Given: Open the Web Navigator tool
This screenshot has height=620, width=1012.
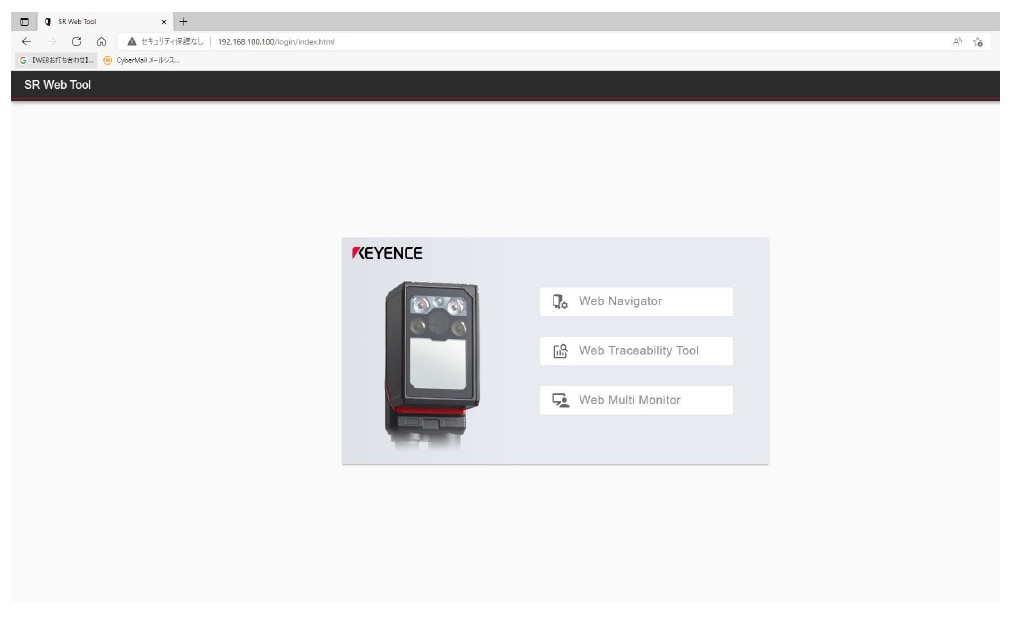Looking at the screenshot, I should click(636, 301).
